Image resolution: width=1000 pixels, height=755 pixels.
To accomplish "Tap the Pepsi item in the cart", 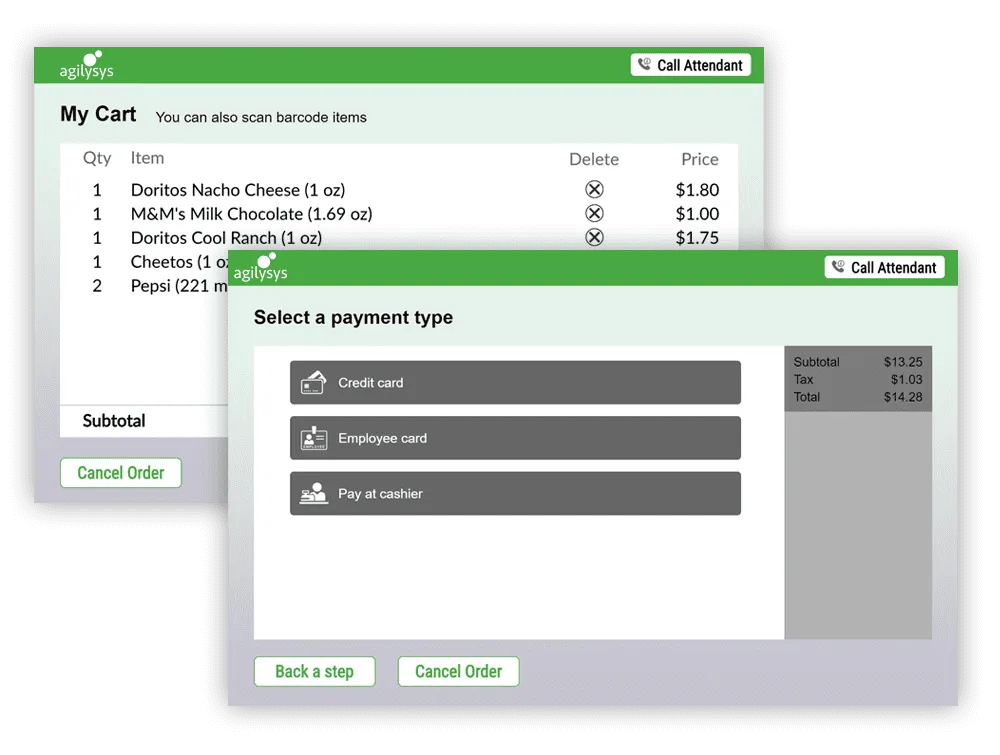I will [x=165, y=286].
